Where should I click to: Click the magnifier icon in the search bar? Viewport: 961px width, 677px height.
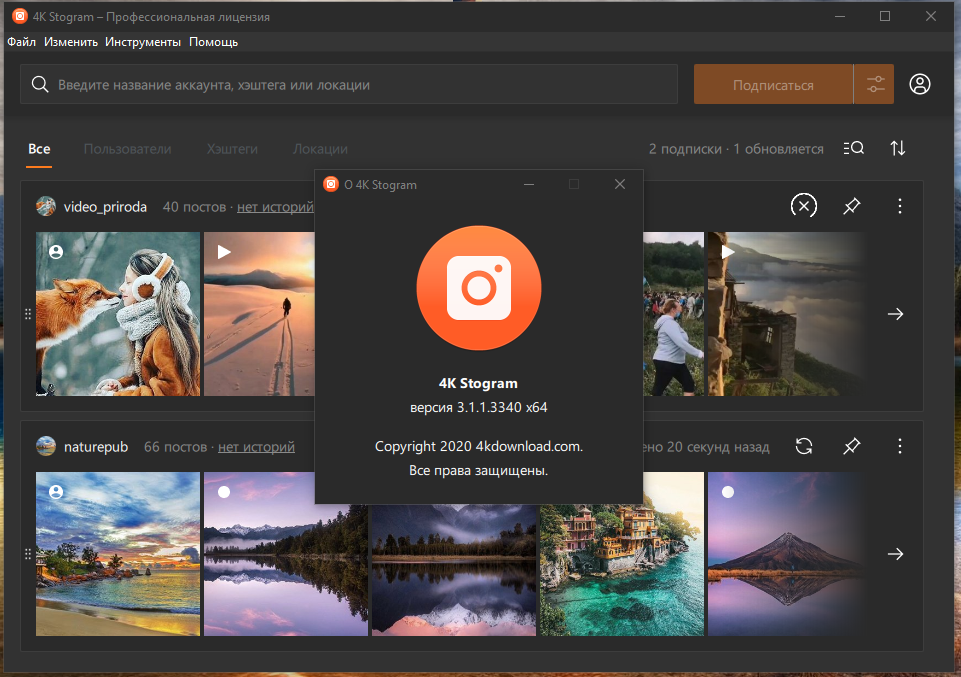pyautogui.click(x=40, y=85)
